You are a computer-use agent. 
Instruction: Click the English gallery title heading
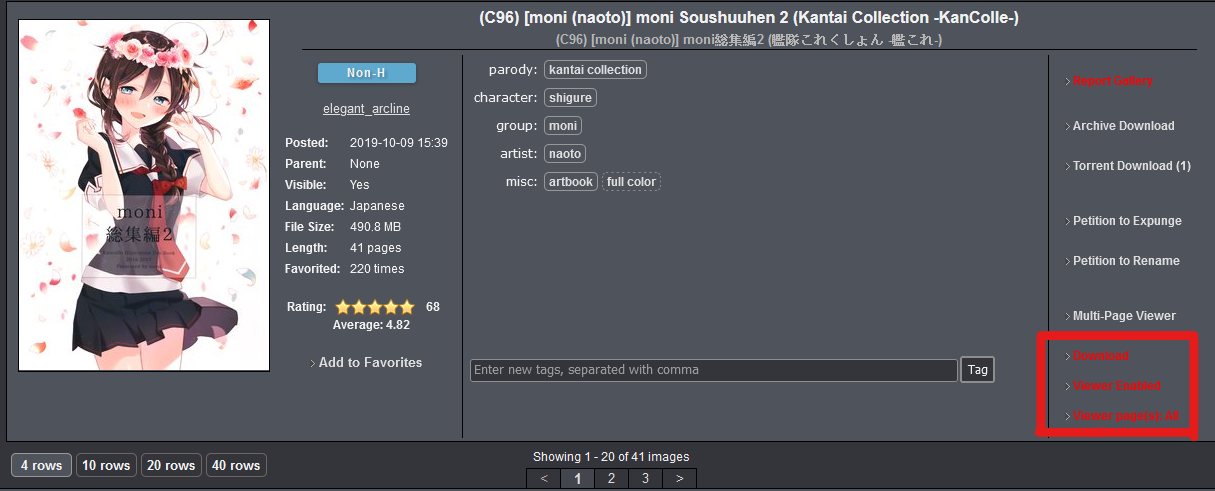[x=749, y=18]
